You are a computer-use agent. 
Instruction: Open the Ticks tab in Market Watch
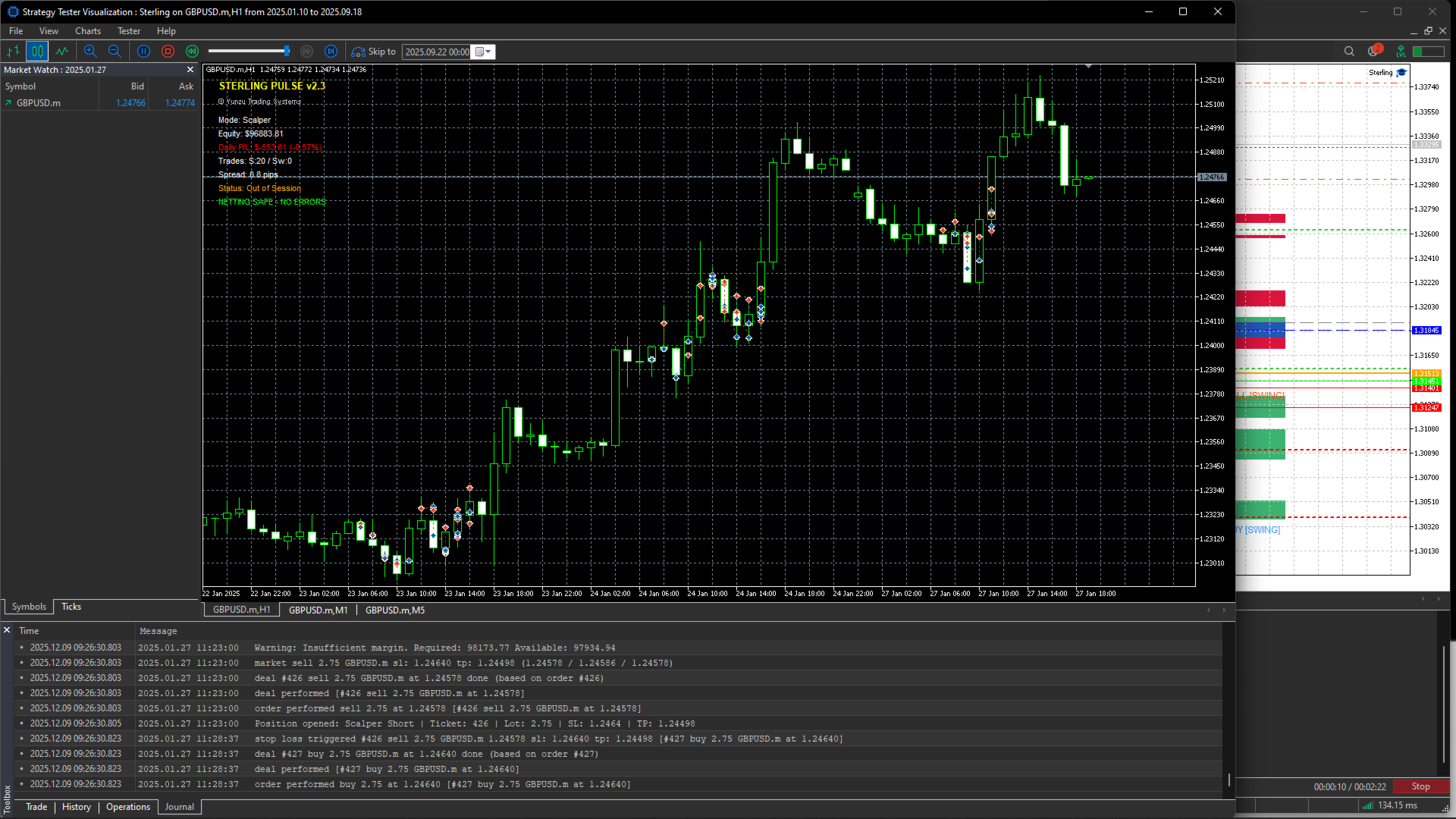click(x=71, y=607)
